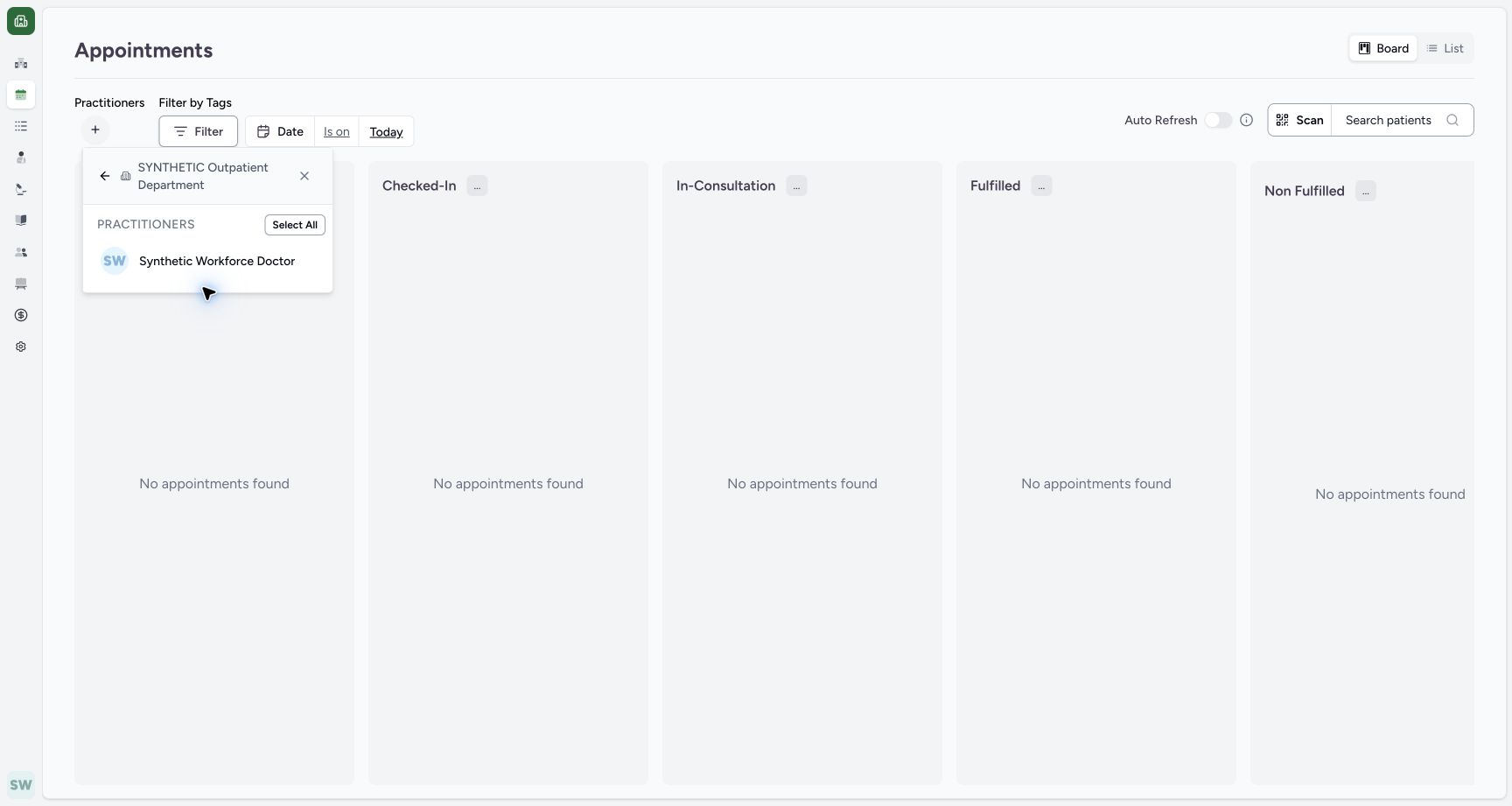Open the calendar appointments sidebar icon
Viewport: 1512px width, 806px height.
click(21, 95)
